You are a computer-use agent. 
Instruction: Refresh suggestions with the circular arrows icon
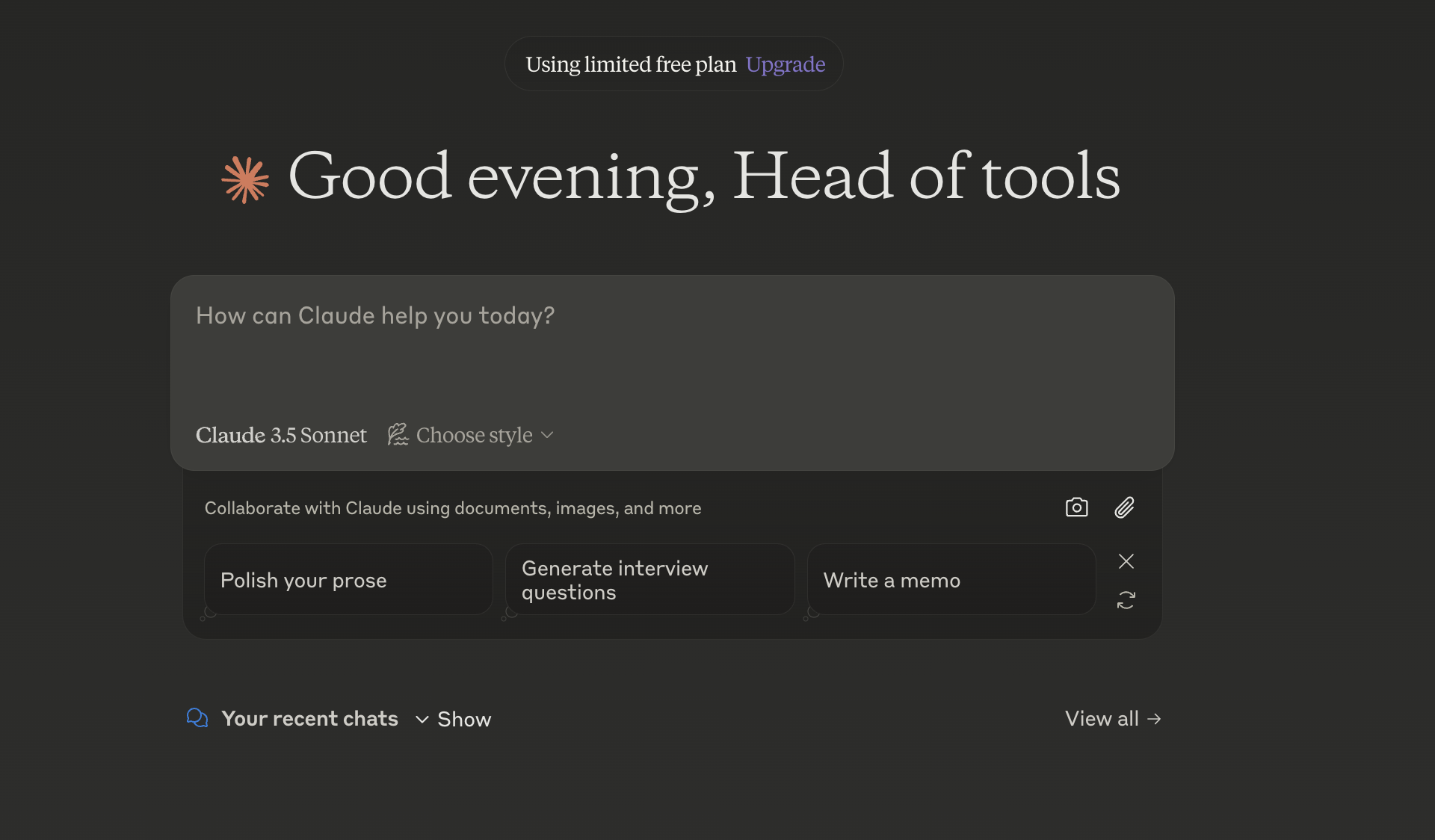tap(1126, 600)
